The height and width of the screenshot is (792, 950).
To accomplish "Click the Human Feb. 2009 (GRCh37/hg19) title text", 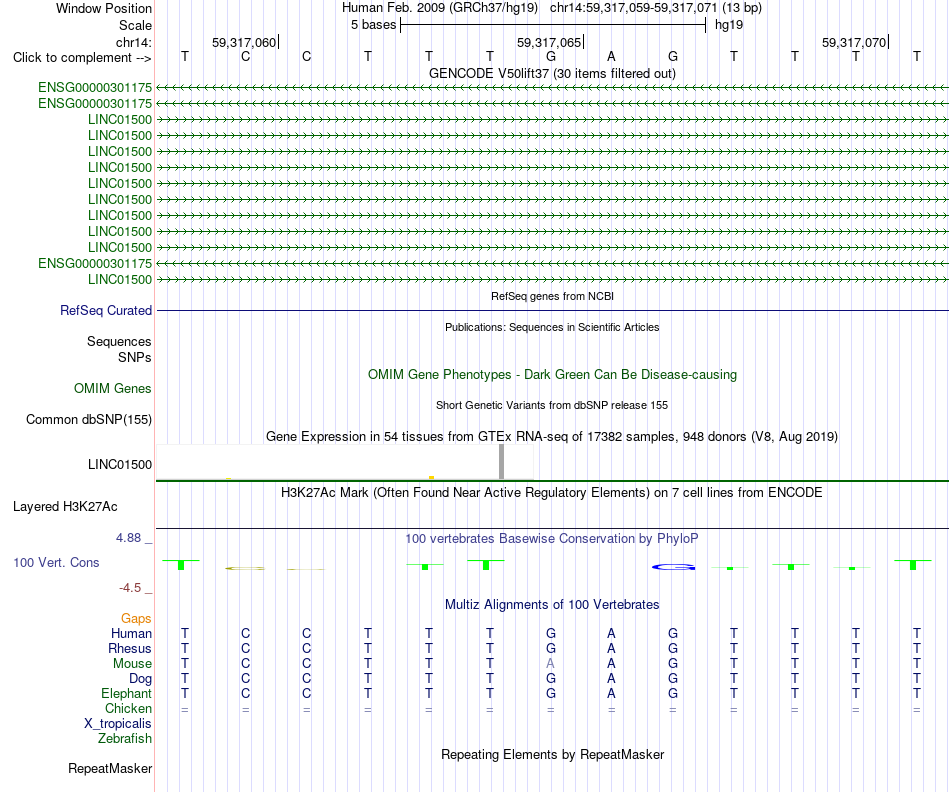I will [440, 8].
